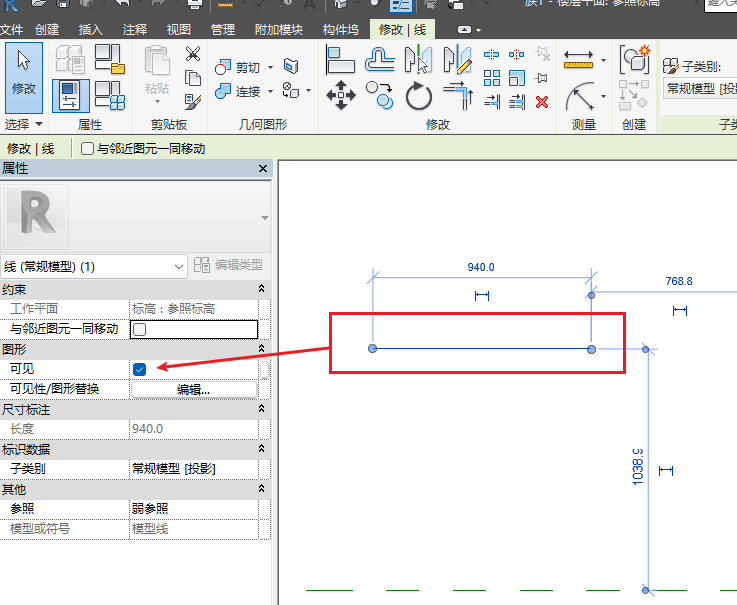The height and width of the screenshot is (605, 737).
Task: Switch to the 注释 ribbon tab
Action: (x=135, y=30)
